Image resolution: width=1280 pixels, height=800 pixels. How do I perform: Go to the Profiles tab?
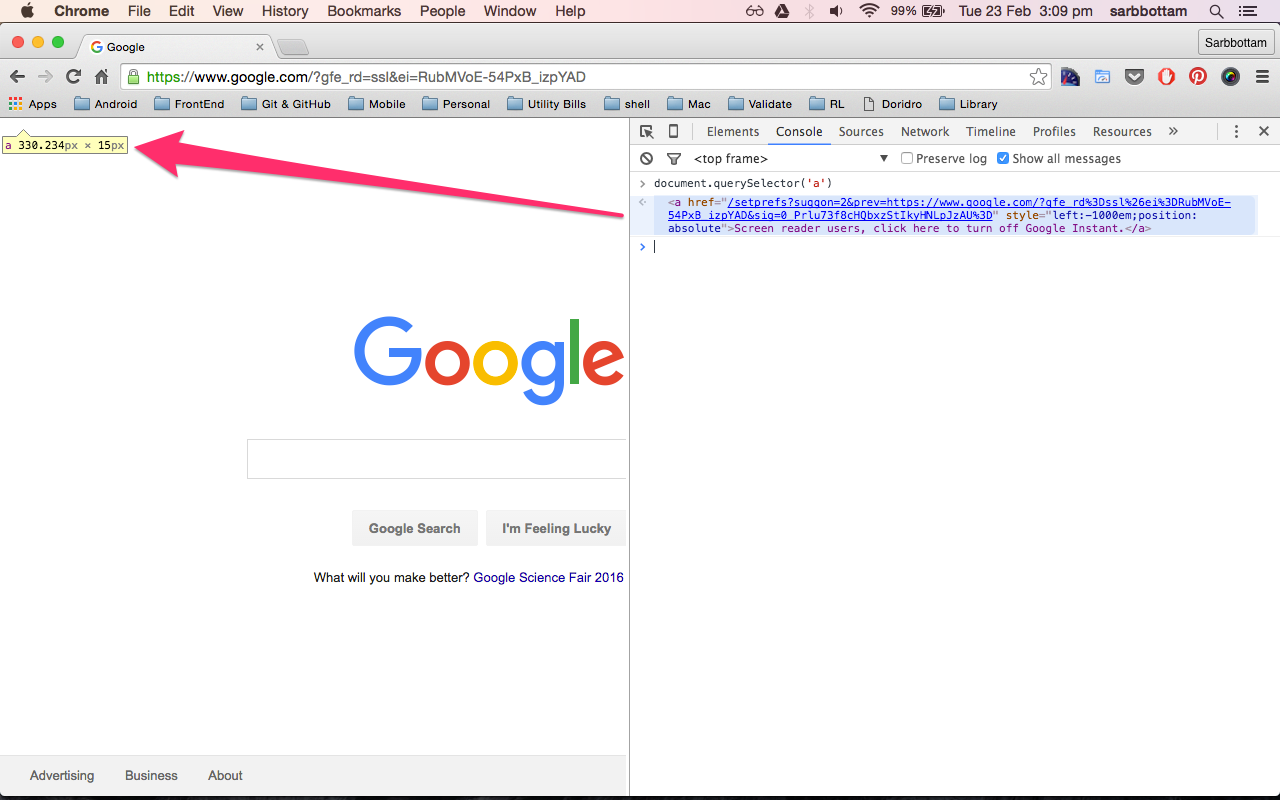(1054, 131)
